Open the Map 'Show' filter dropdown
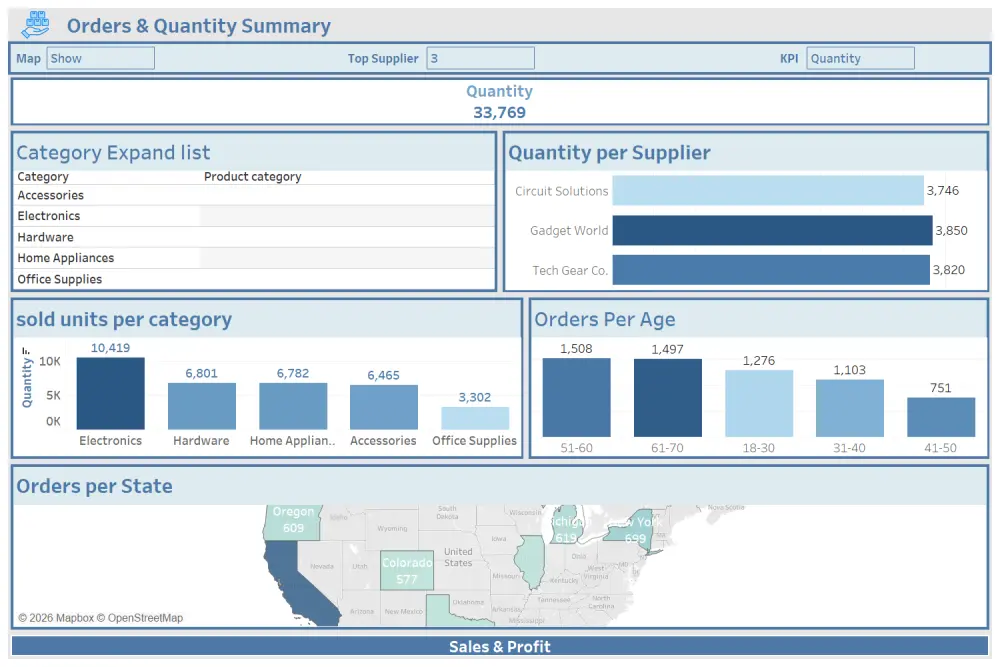The image size is (1000, 667). 100,58
